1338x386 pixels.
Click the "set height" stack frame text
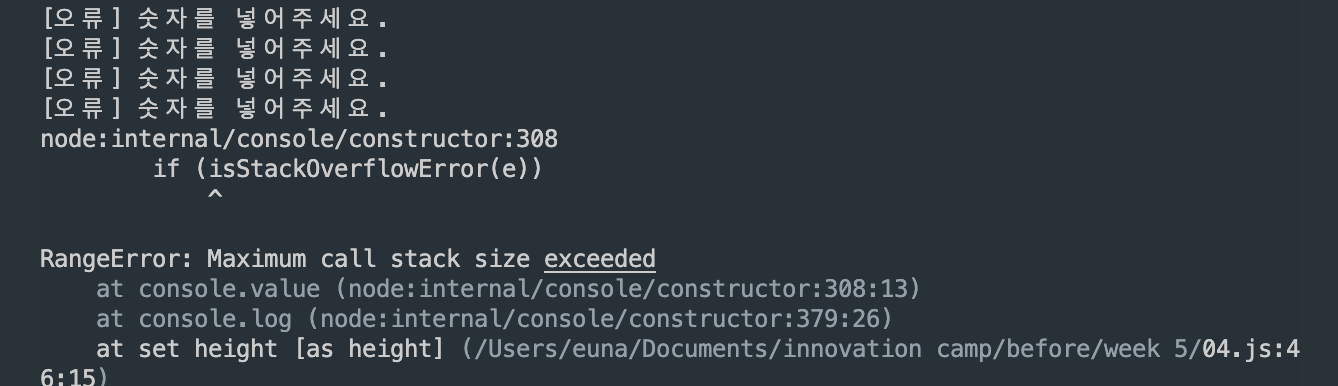[x=208, y=349]
